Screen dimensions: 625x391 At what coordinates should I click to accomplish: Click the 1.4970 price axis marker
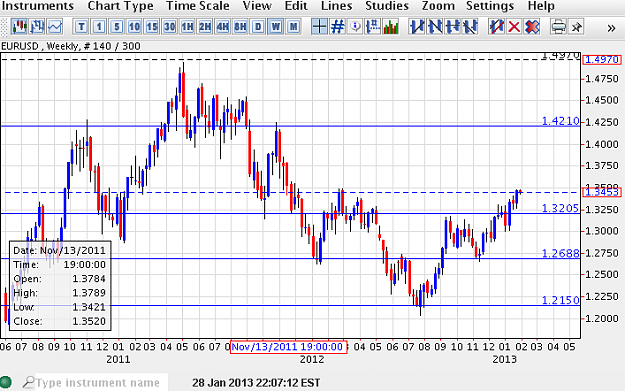click(602, 59)
